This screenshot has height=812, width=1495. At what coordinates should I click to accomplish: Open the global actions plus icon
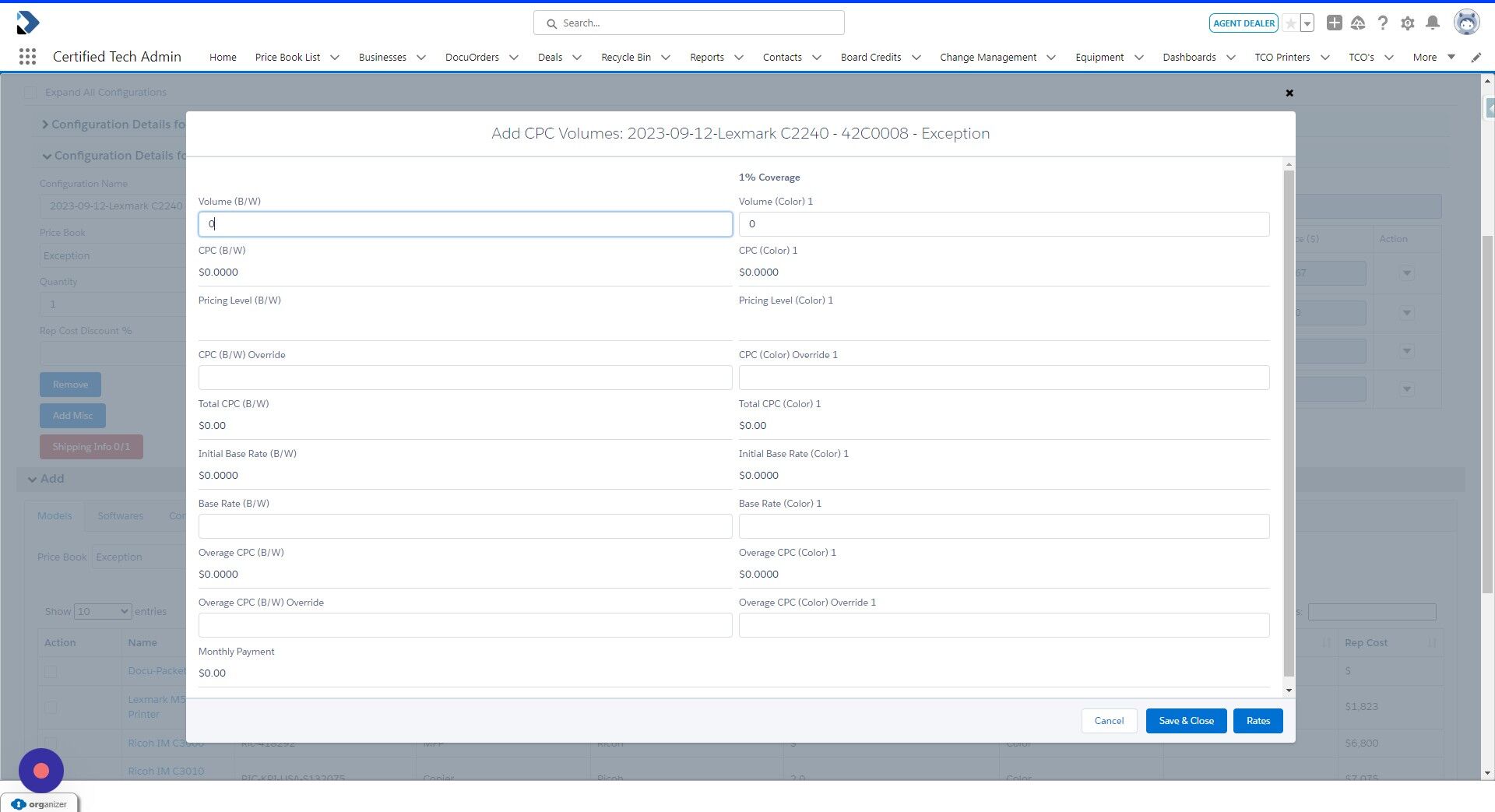tap(1334, 23)
